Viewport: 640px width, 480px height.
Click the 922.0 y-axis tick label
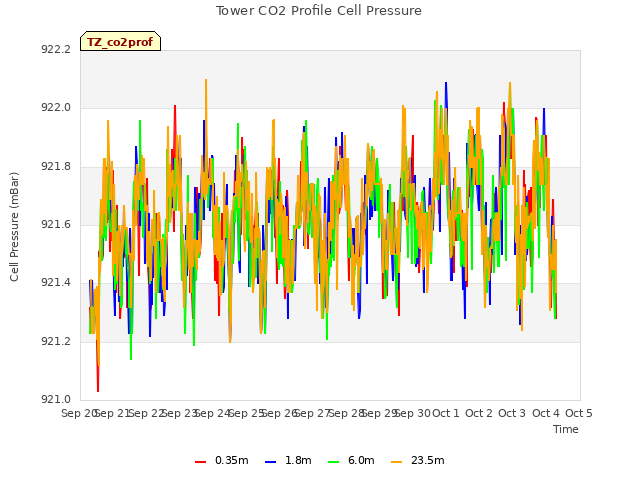pos(56,108)
